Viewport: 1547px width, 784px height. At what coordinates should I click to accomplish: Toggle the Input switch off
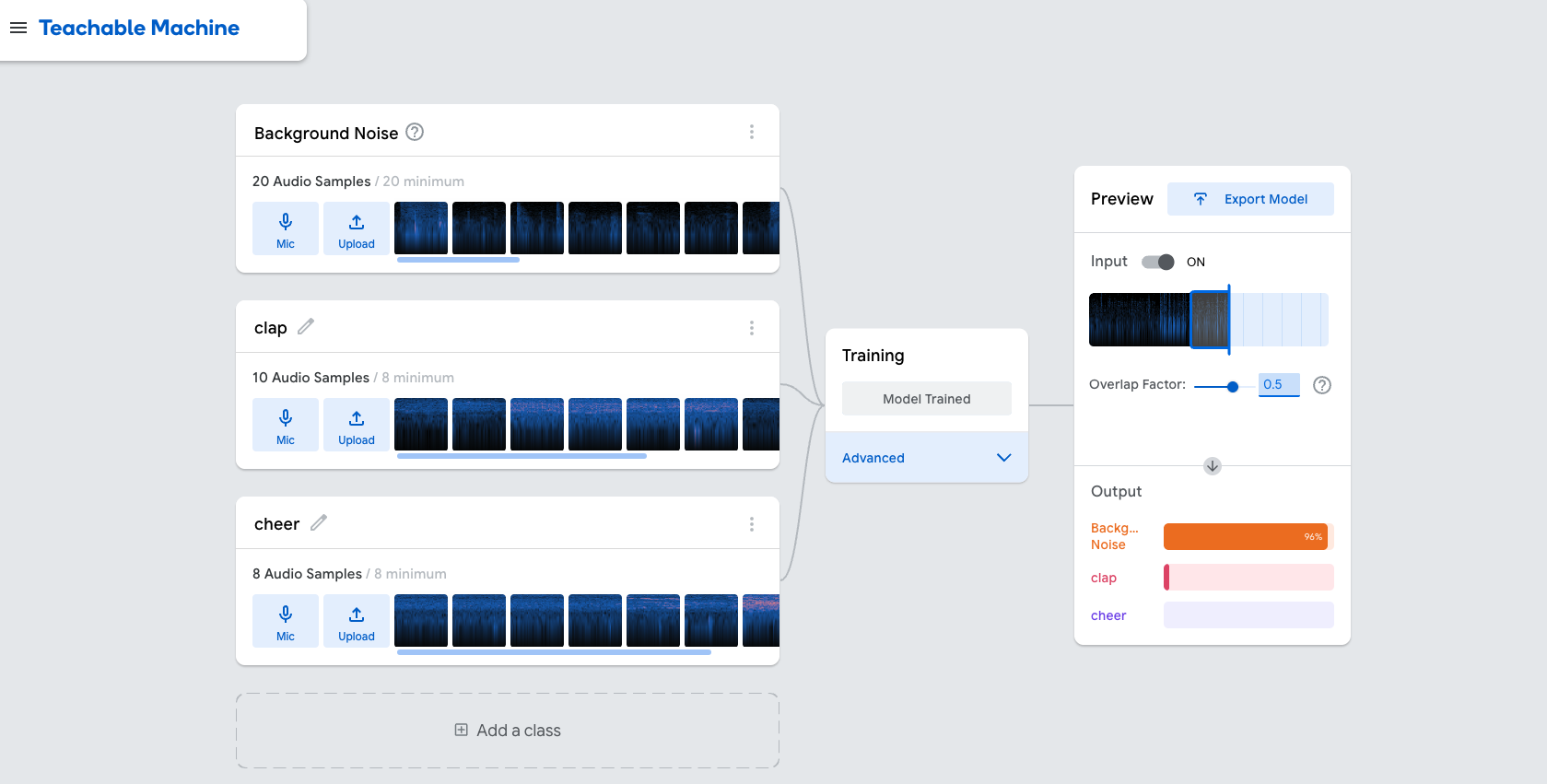(1158, 262)
